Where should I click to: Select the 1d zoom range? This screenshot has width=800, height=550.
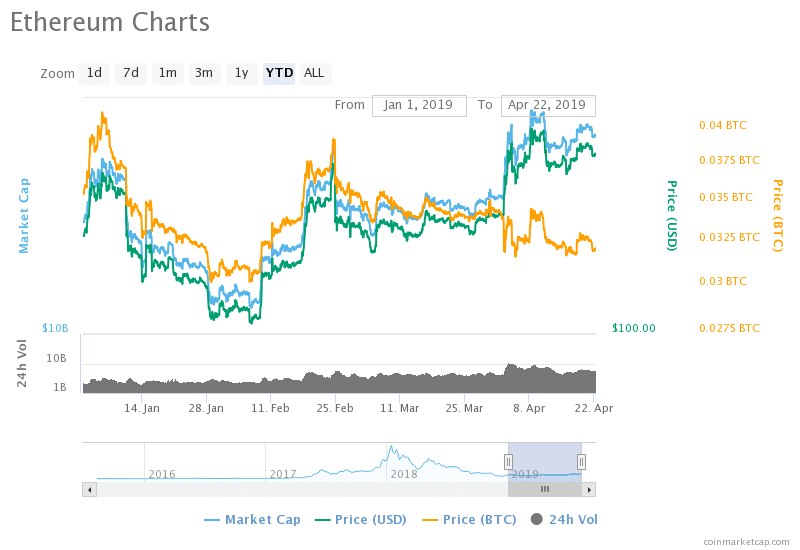[x=94, y=73]
